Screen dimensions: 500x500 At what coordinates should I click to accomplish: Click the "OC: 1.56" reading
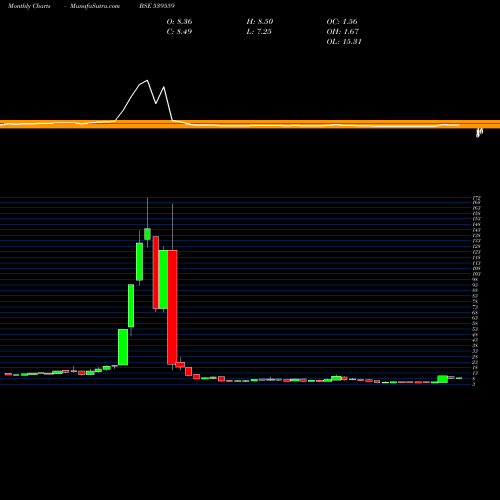tap(342, 22)
